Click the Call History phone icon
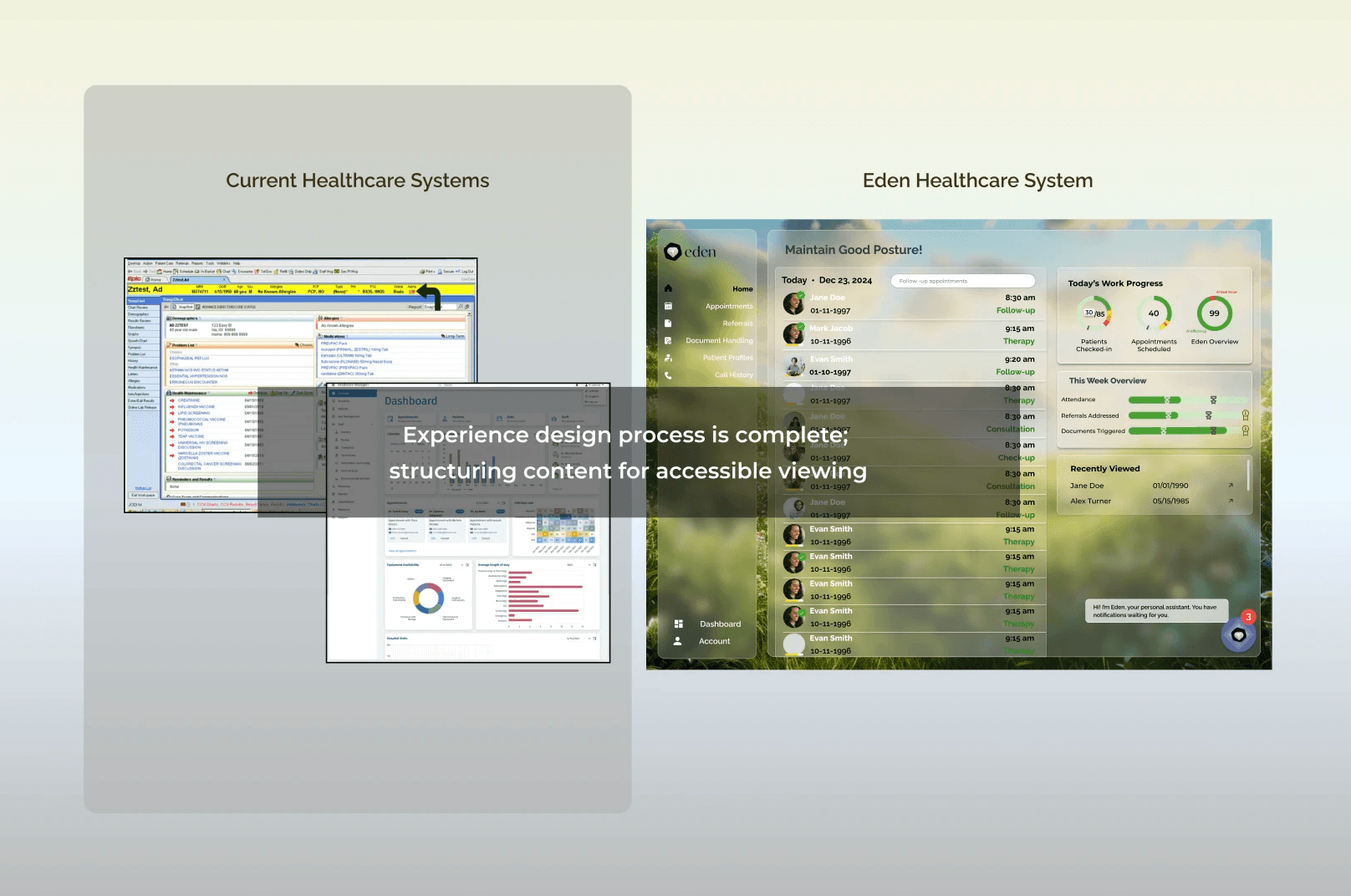Screen dimensions: 1351x896 [x=668, y=375]
